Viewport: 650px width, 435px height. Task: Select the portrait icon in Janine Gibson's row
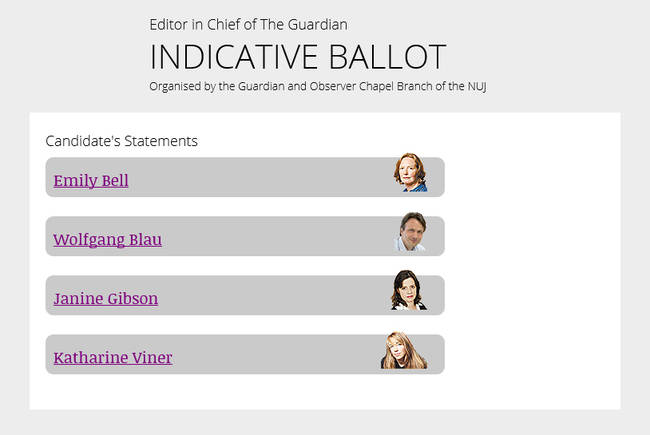409,291
